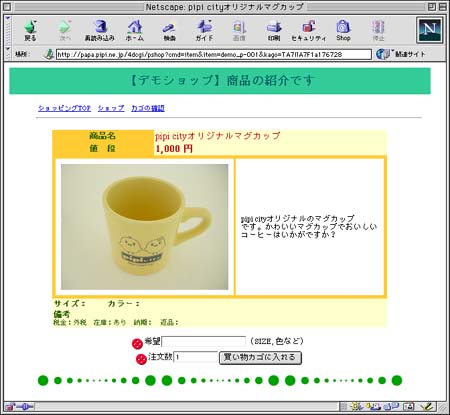This screenshot has height=415, width=450.
Task: Click the 買い物カゴに入れる button
Action: (260, 358)
